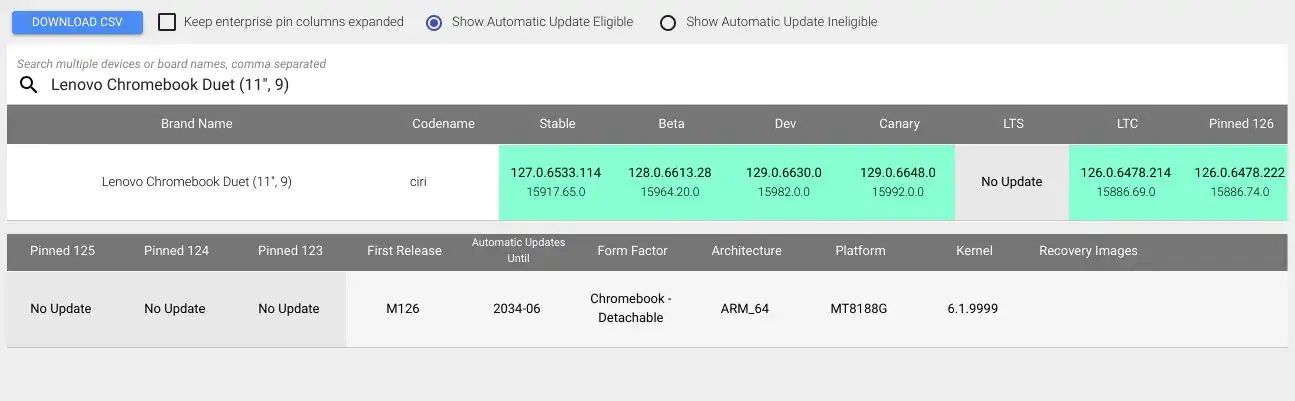
Task: Click the Codename column header
Action: pos(443,124)
